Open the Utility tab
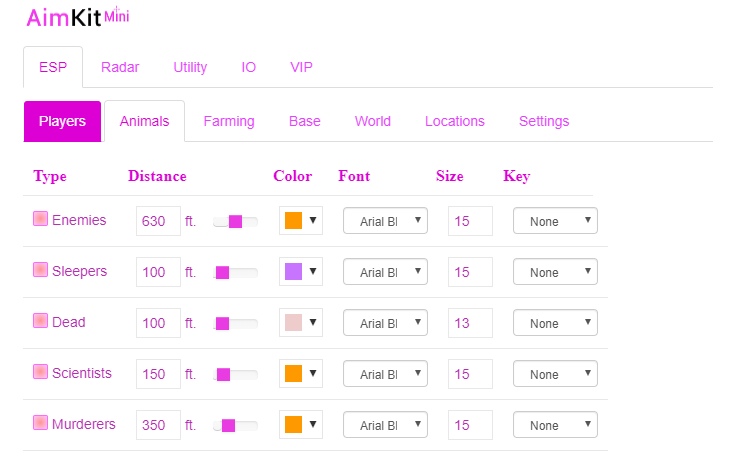Viewport: 750px width, 474px height. (x=190, y=67)
